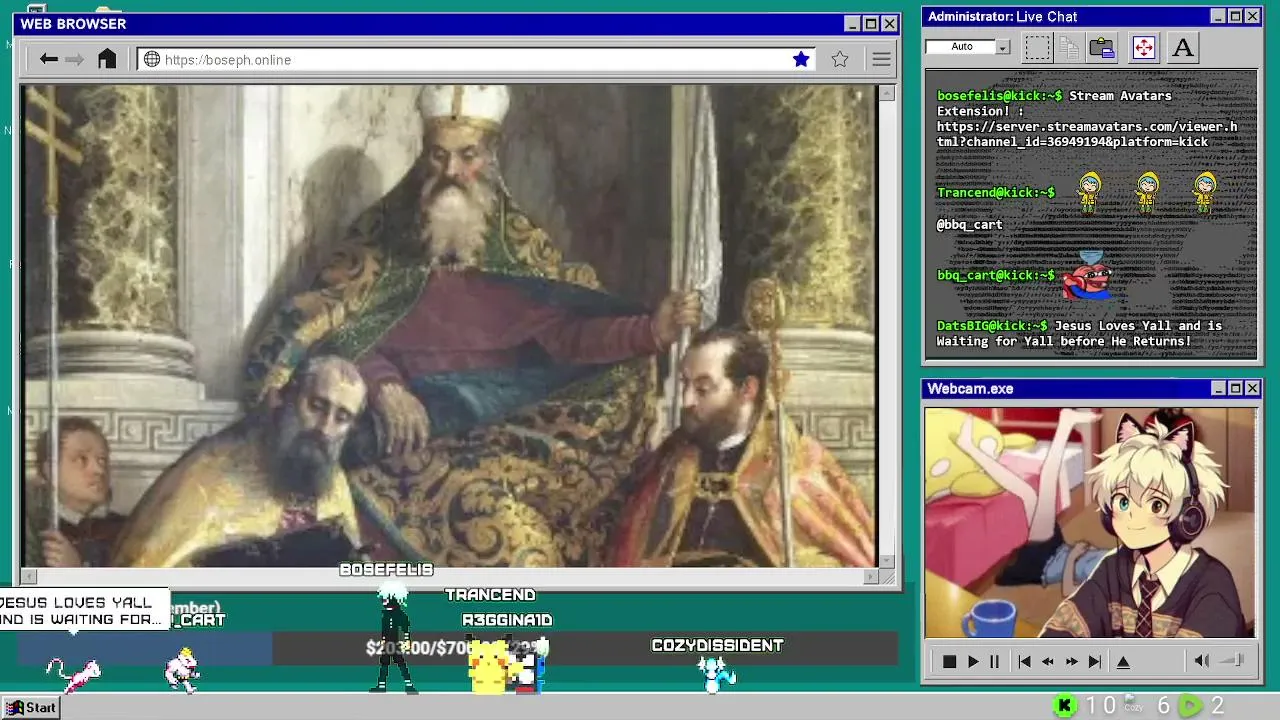This screenshot has height=720, width=1280.
Task: Click the R3GGINA1D avatar name label
Action: [507, 620]
